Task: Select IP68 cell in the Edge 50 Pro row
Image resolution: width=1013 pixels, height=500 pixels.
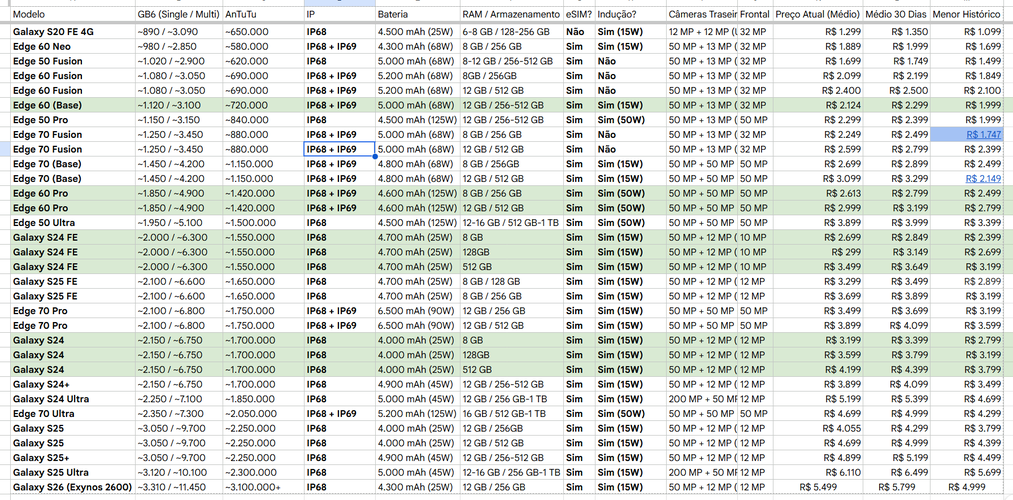Action: click(x=340, y=120)
